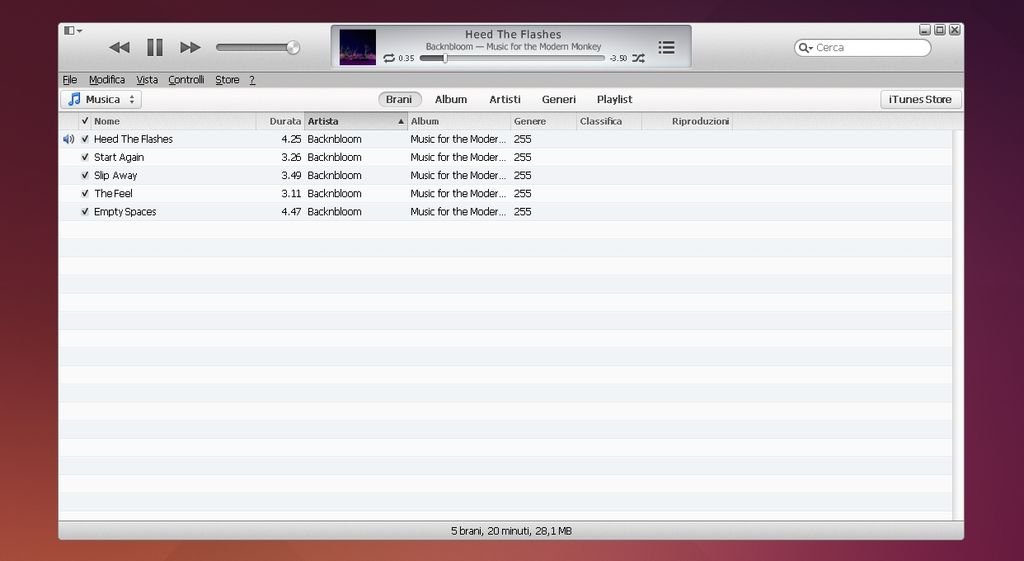Toggle the header check-all checkbox

85,121
